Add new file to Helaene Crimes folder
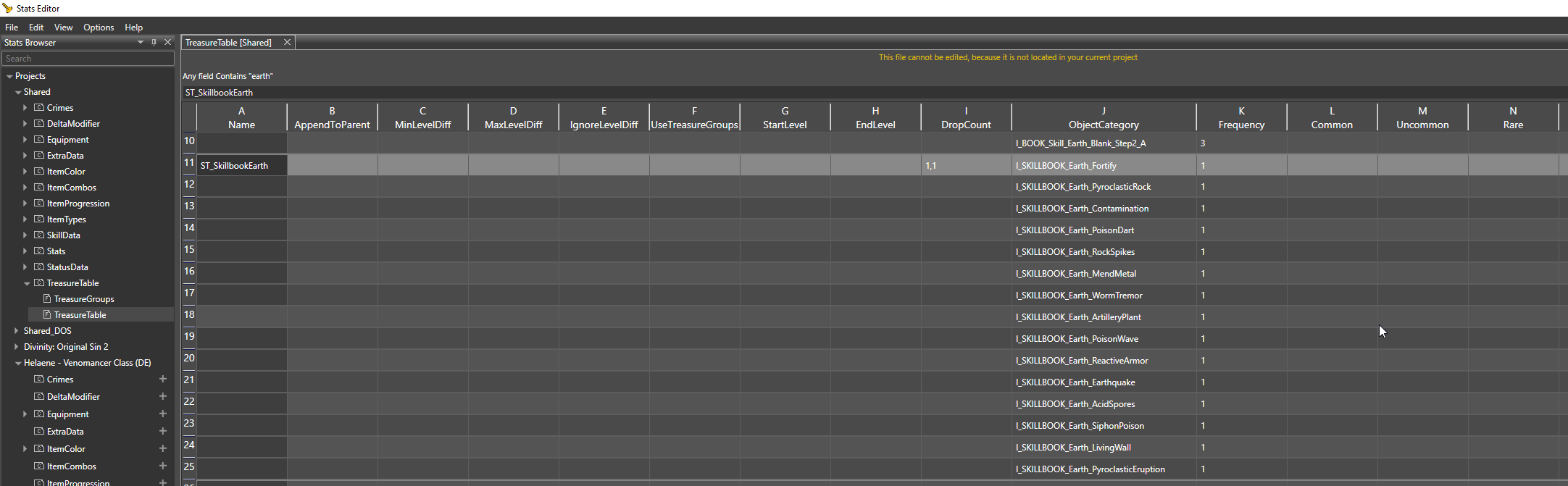 click(163, 379)
